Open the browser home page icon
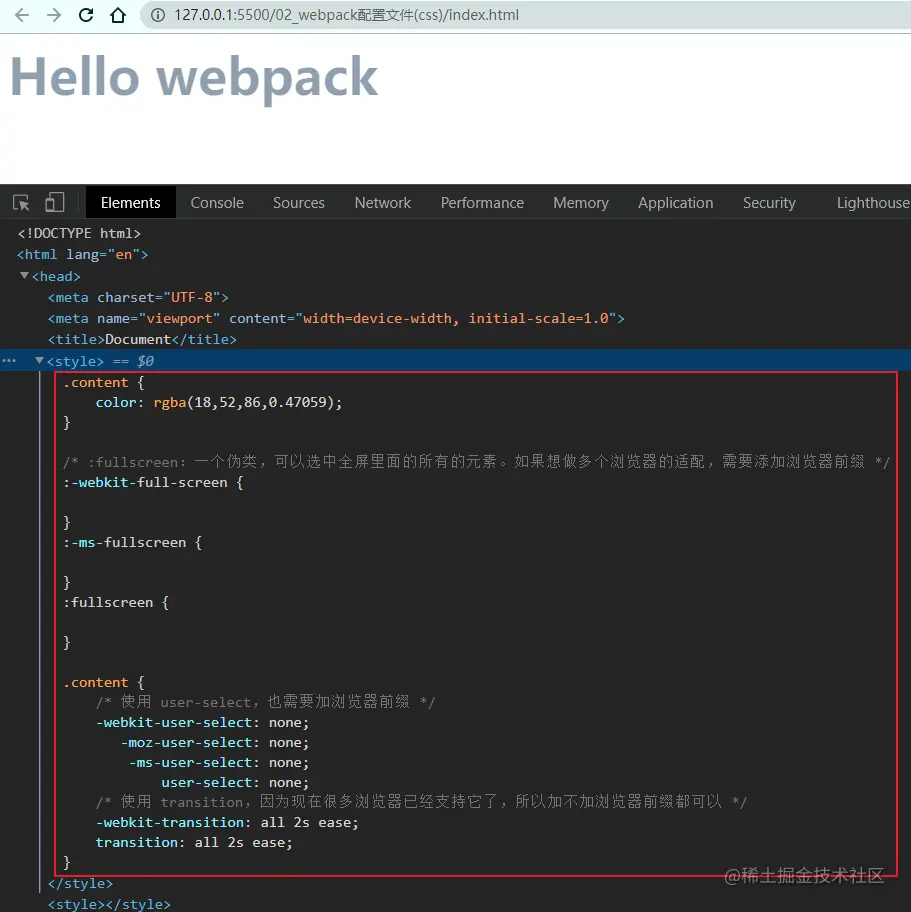911x912 pixels. [118, 15]
